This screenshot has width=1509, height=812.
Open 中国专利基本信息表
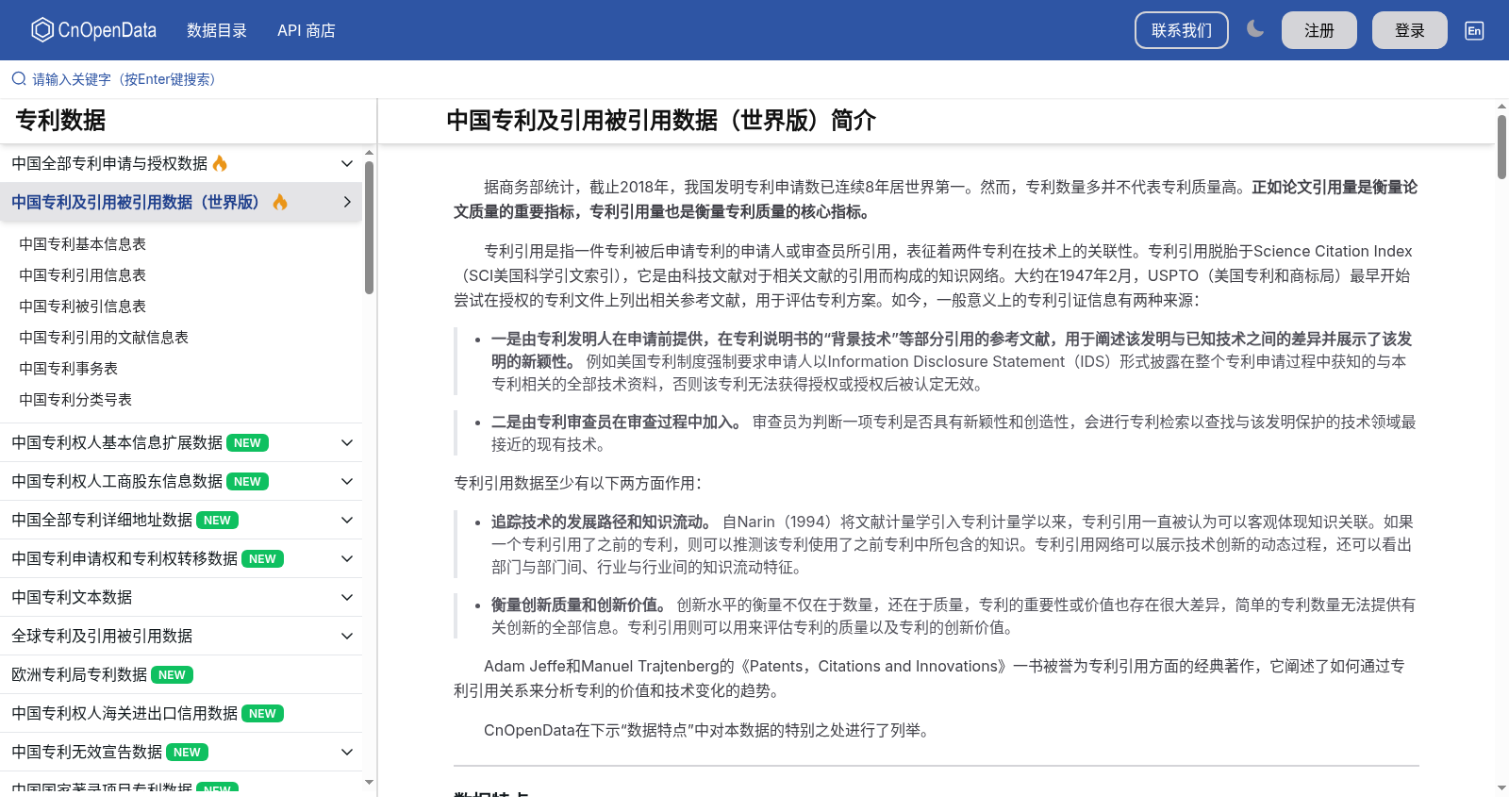(x=83, y=244)
